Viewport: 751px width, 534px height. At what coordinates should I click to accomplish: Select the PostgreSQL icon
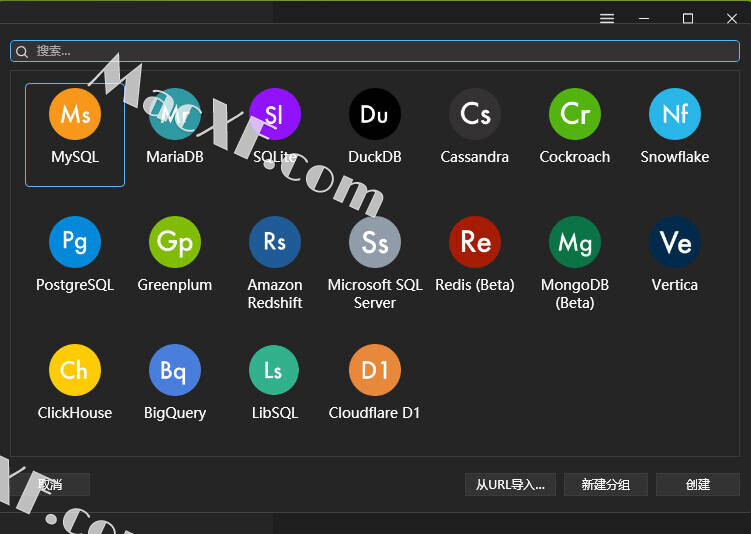click(75, 242)
